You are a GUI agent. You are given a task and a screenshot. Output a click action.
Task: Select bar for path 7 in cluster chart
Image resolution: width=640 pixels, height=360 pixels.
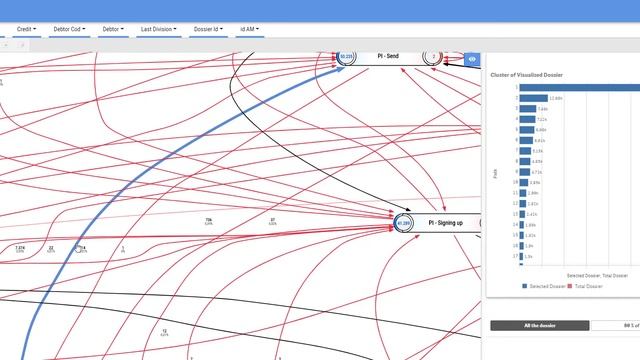coord(525,151)
